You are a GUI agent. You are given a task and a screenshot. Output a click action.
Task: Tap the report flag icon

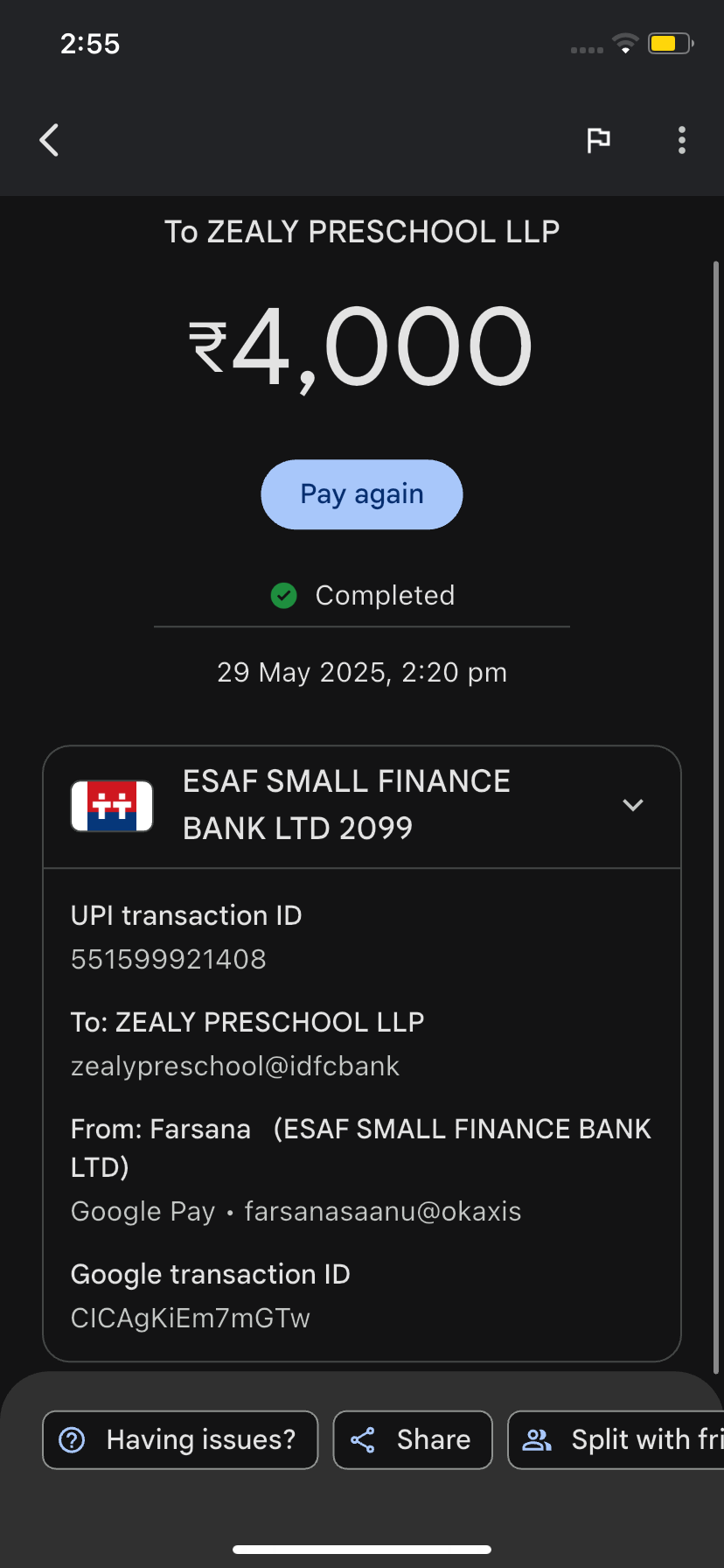598,140
